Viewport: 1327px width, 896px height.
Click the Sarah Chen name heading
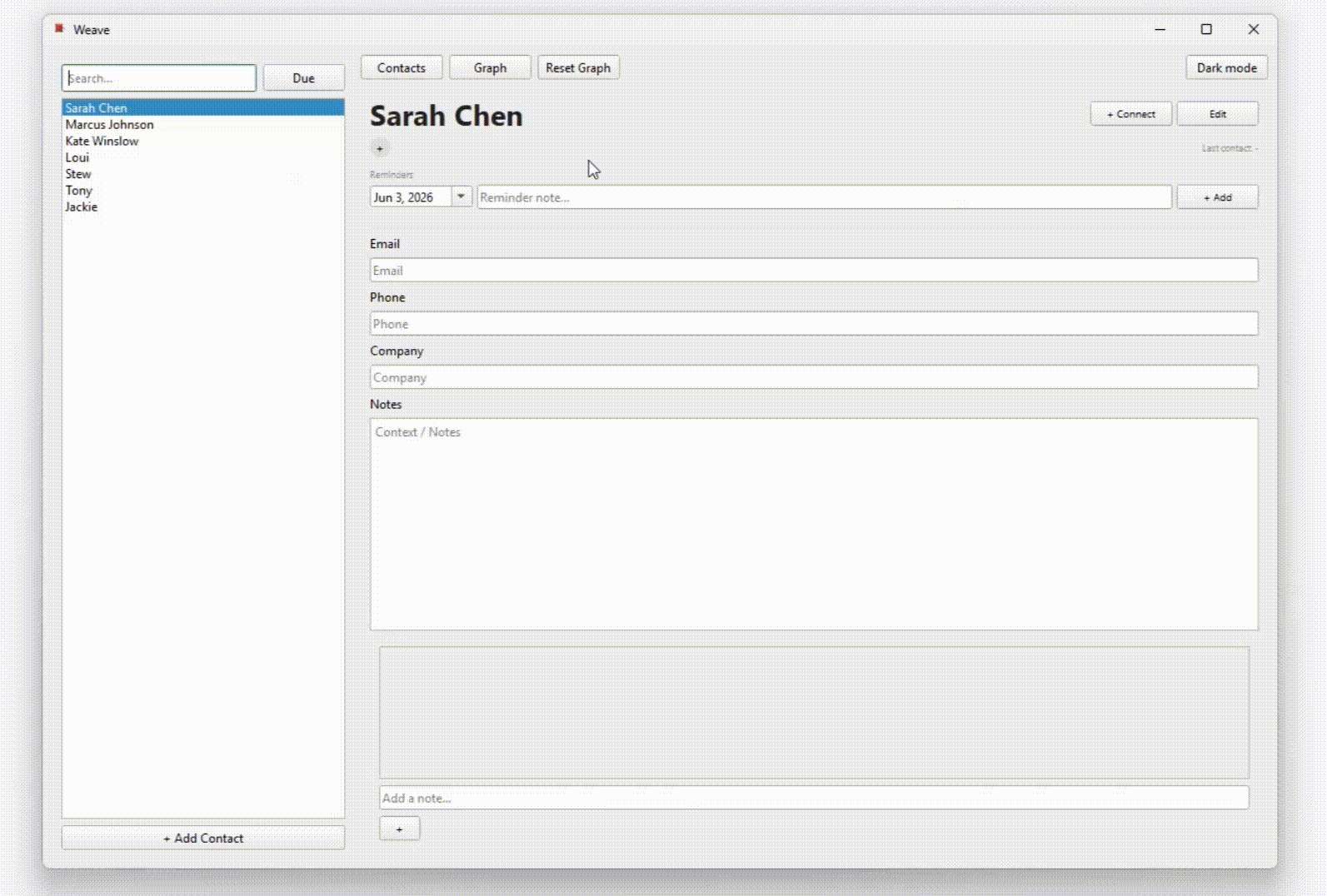click(446, 116)
